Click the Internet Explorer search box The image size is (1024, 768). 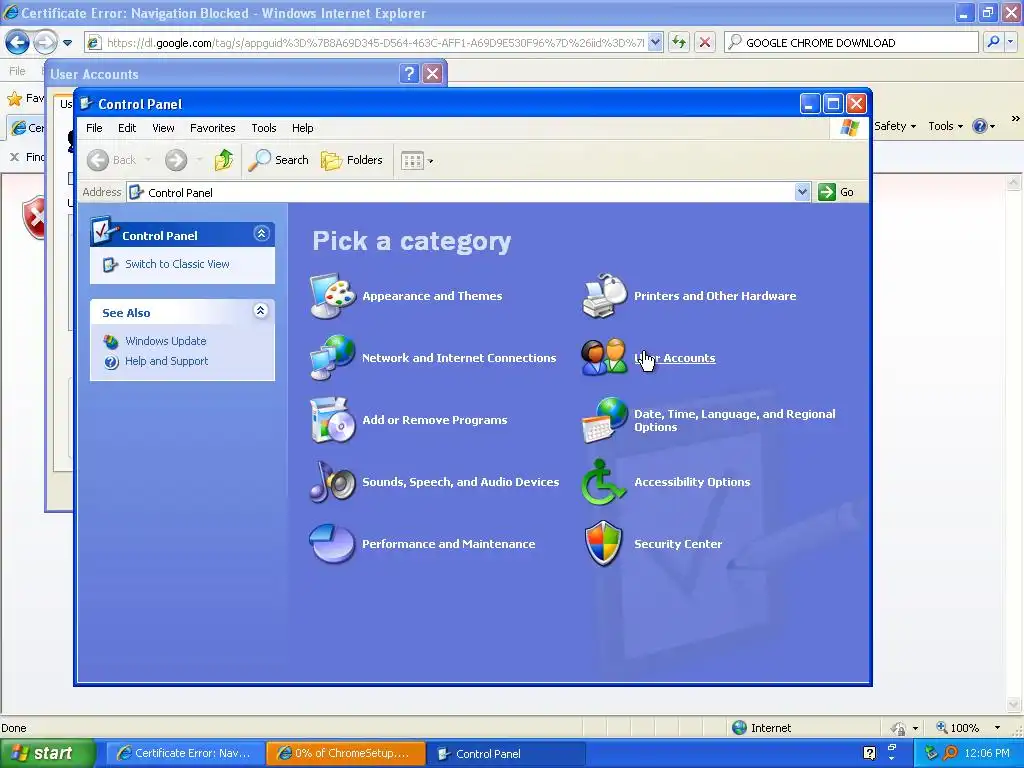pyautogui.click(x=852, y=42)
